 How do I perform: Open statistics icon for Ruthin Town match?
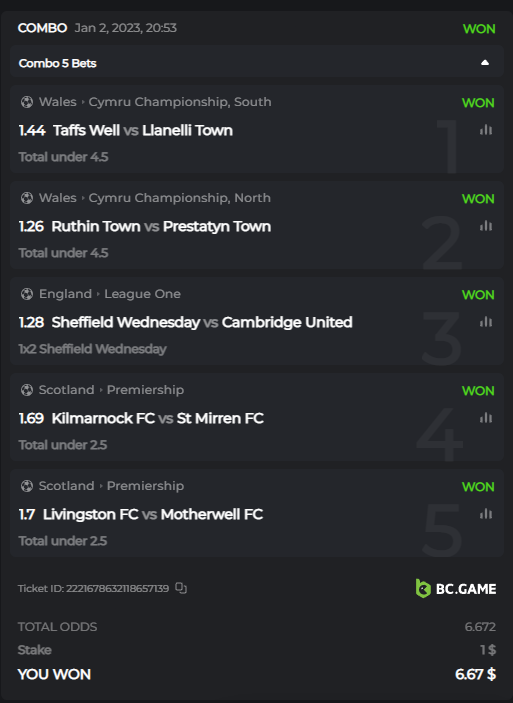coord(486,226)
